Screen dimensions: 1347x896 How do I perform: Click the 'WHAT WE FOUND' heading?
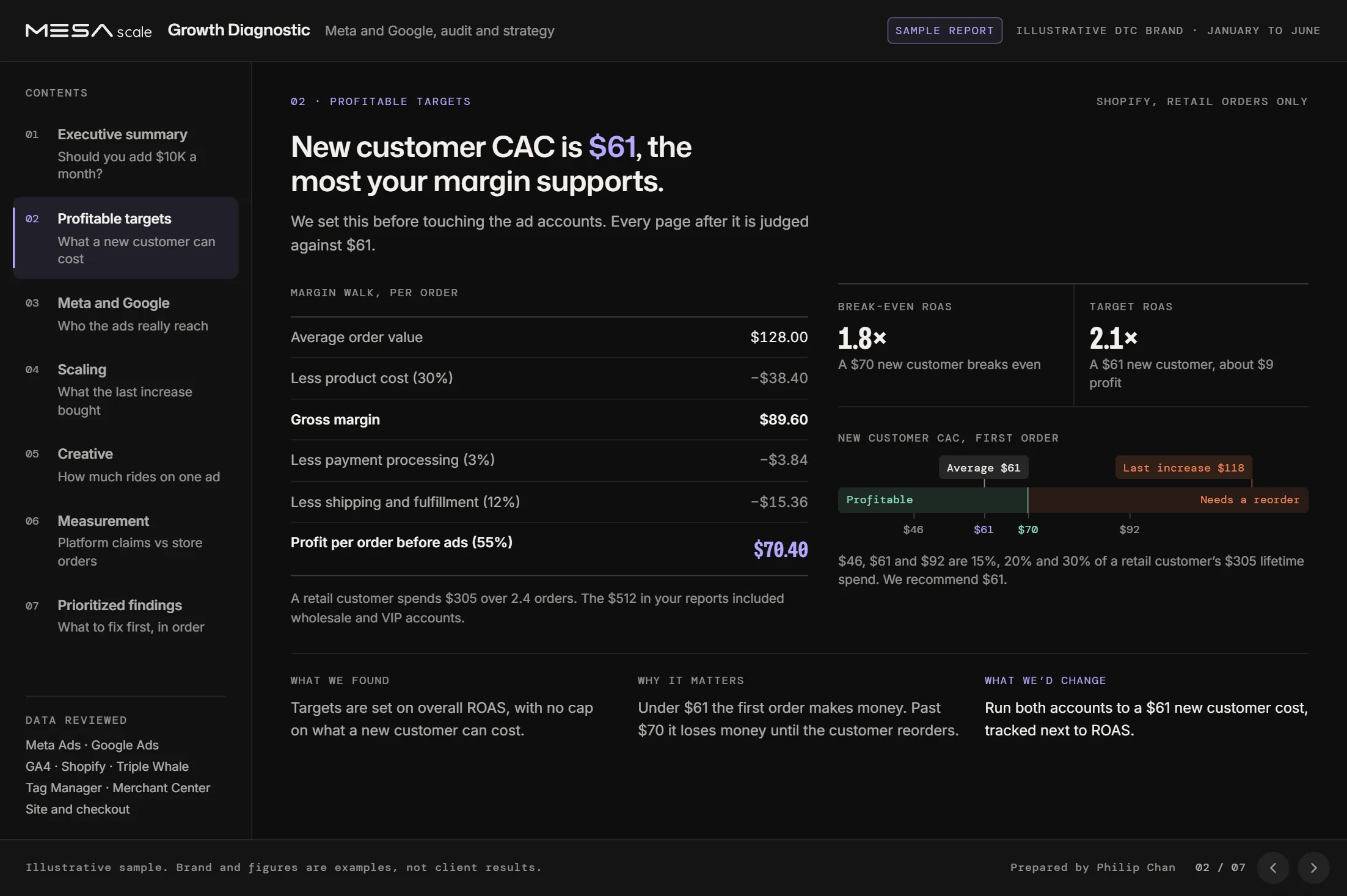(340, 680)
